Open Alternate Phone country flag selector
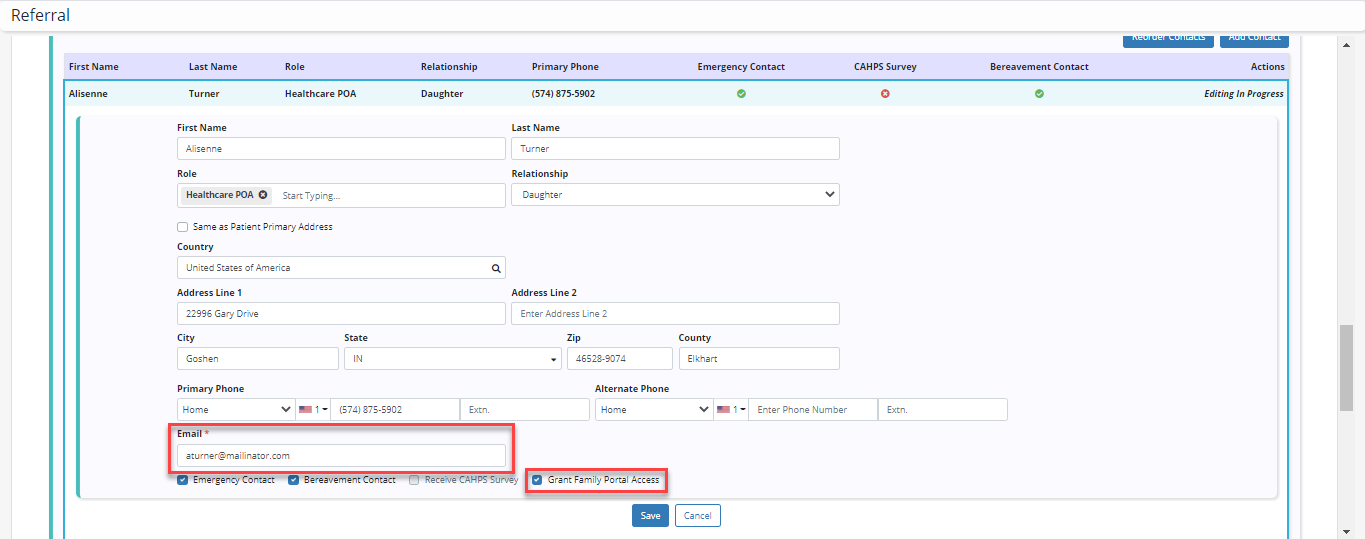Viewport: 1365px width, 539px height. click(730, 410)
